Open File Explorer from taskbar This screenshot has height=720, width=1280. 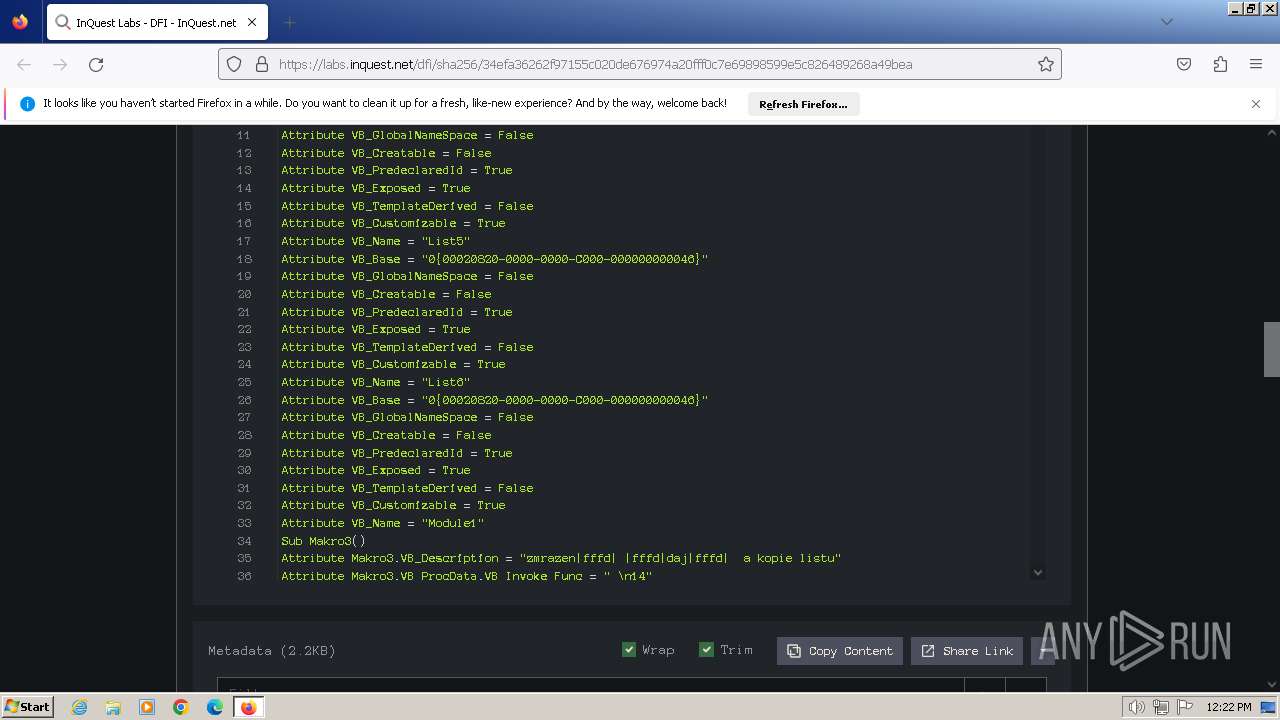tap(113, 707)
